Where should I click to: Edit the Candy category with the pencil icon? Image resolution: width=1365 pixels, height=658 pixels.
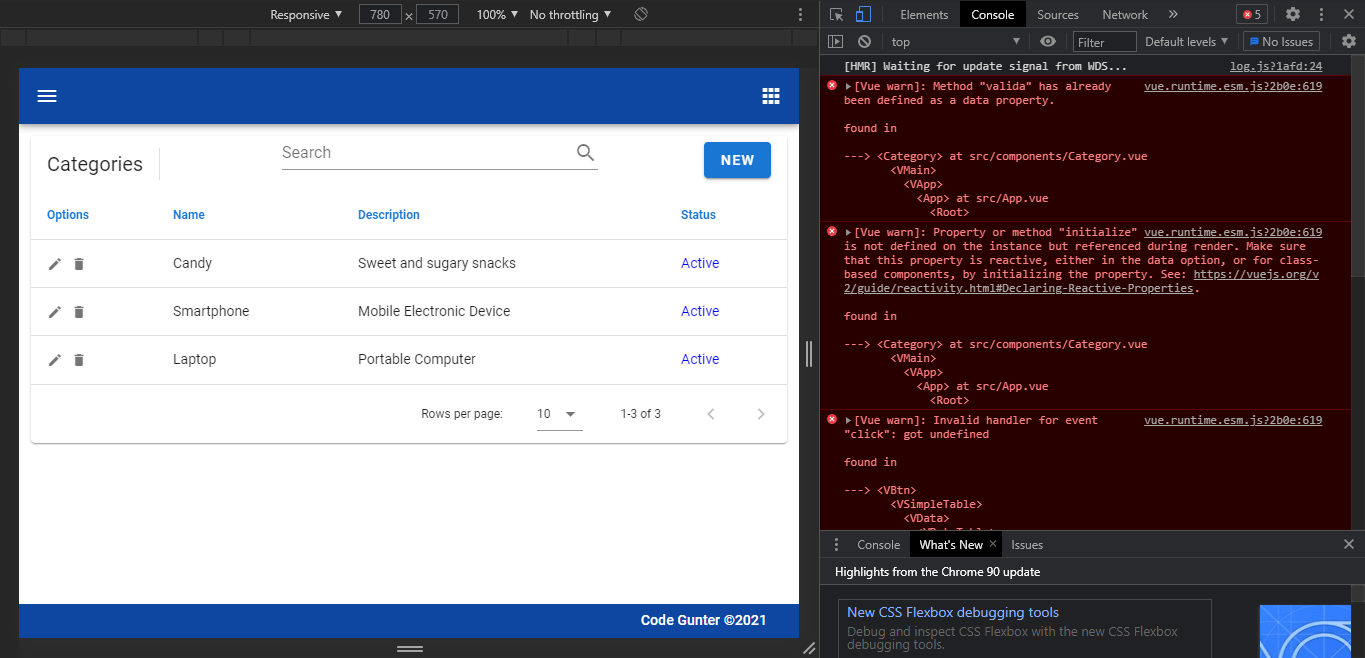(x=55, y=263)
